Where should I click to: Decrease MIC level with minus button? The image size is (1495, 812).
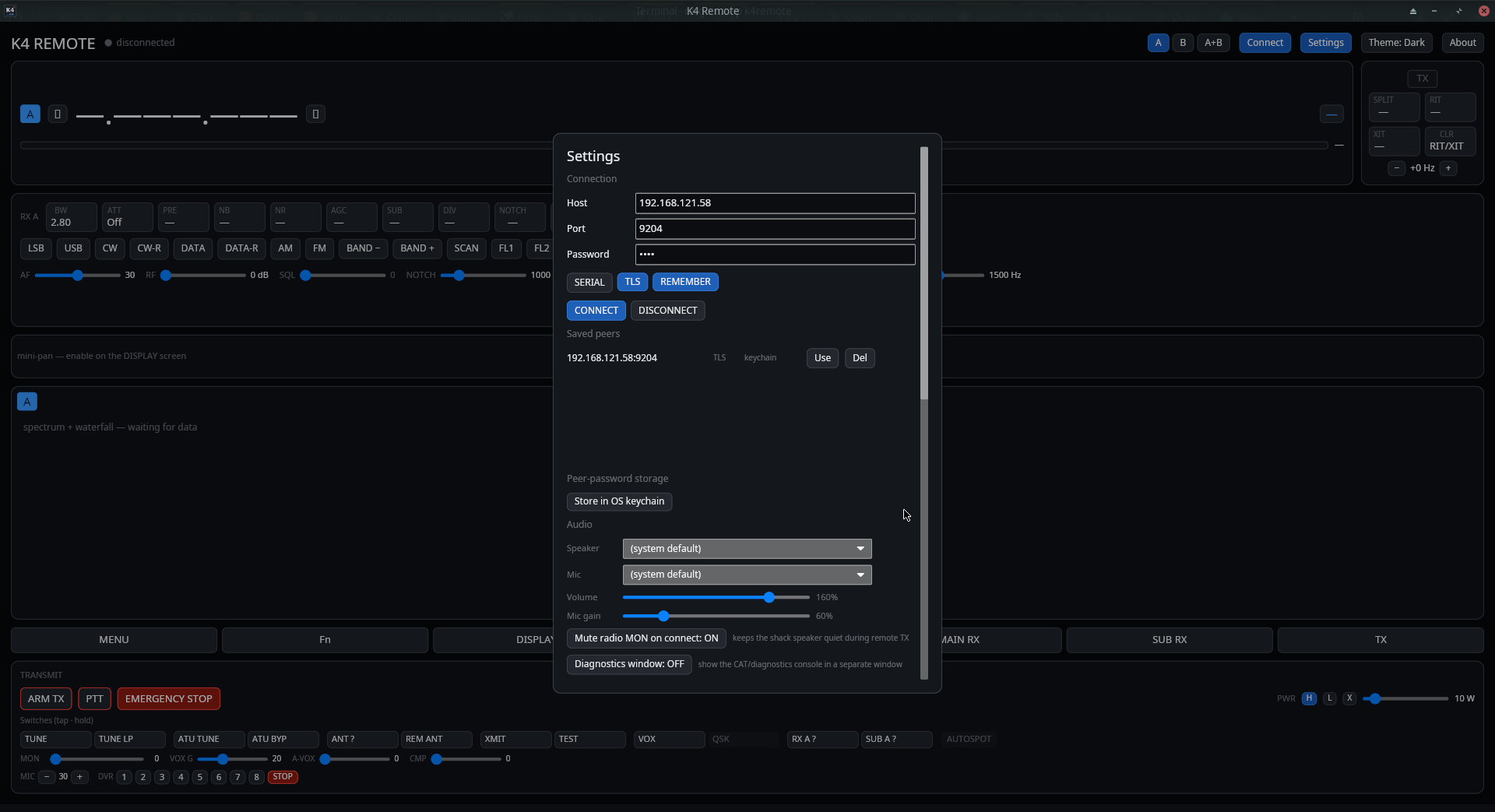click(x=47, y=777)
